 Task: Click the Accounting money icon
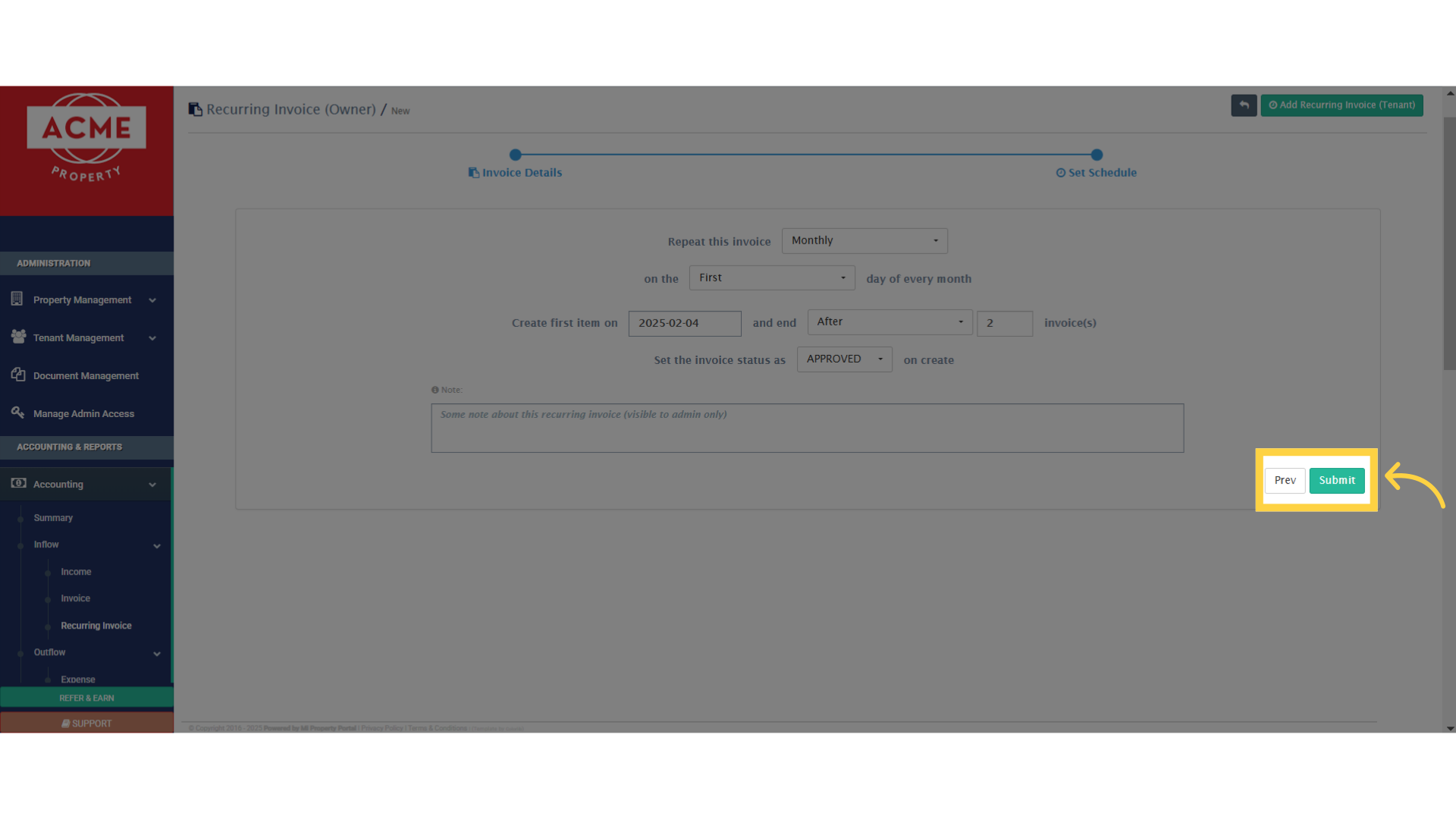coord(18,483)
